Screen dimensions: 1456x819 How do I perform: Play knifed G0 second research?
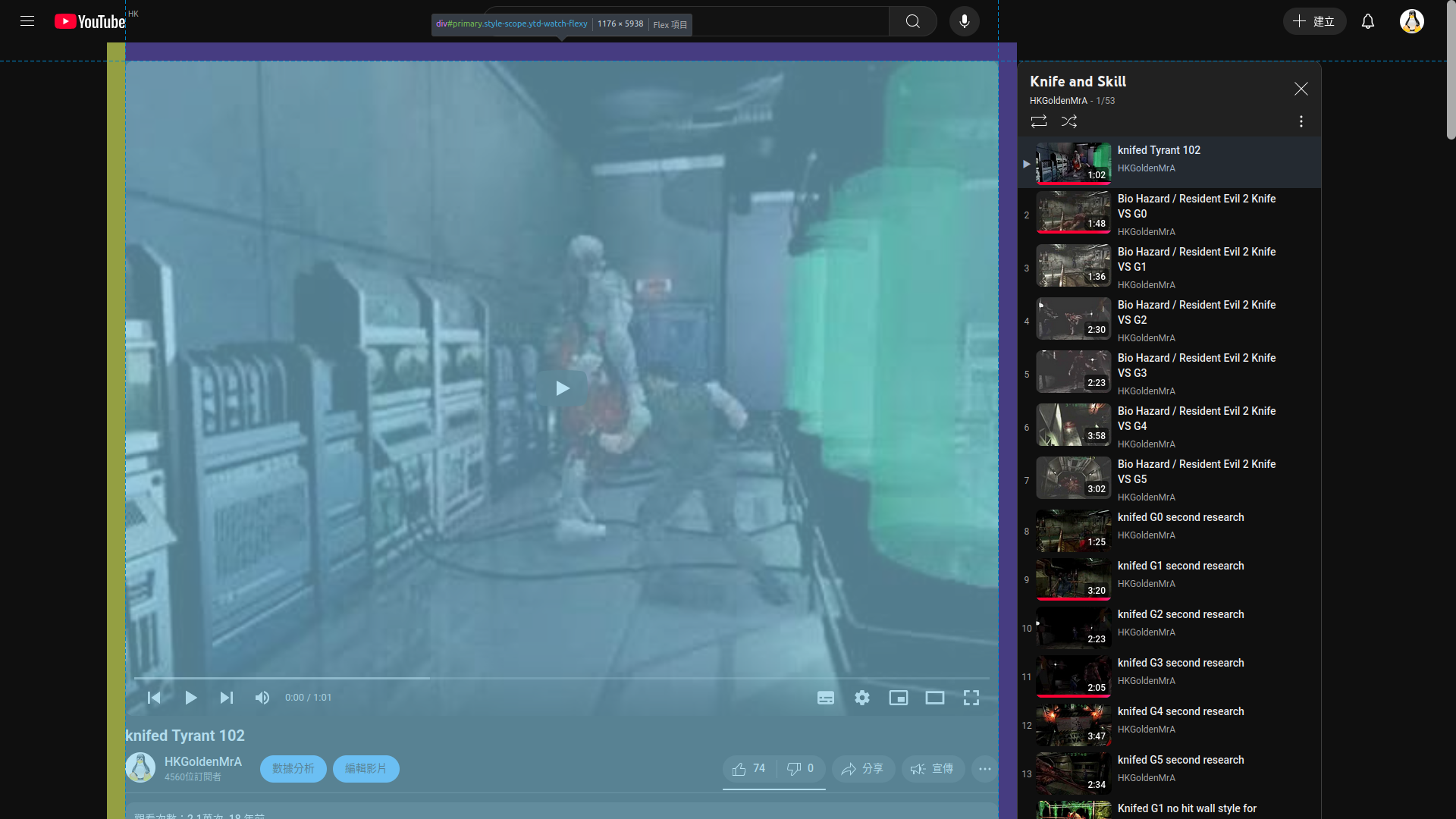1169,531
